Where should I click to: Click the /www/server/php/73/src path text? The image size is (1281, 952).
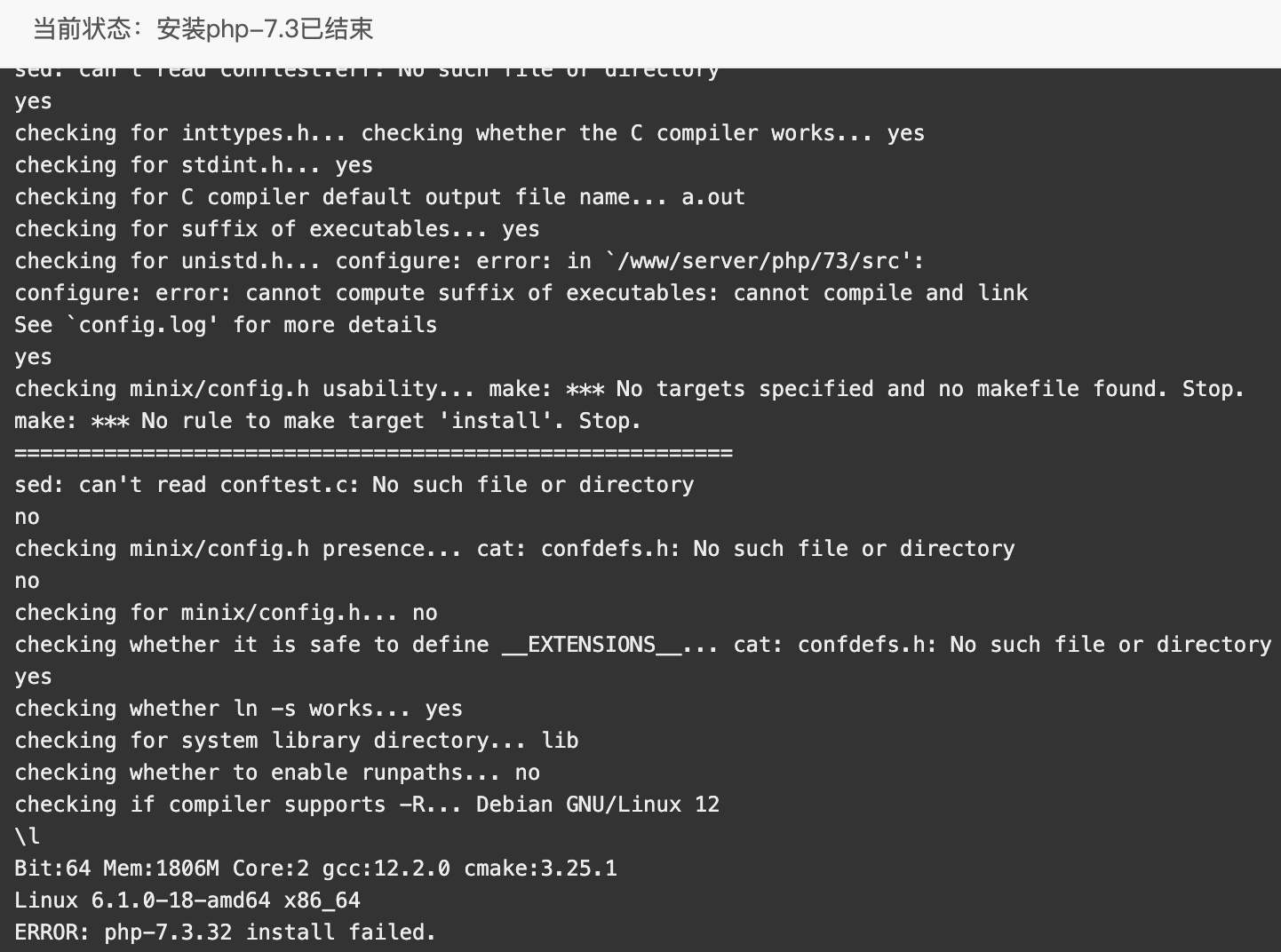tap(764, 261)
